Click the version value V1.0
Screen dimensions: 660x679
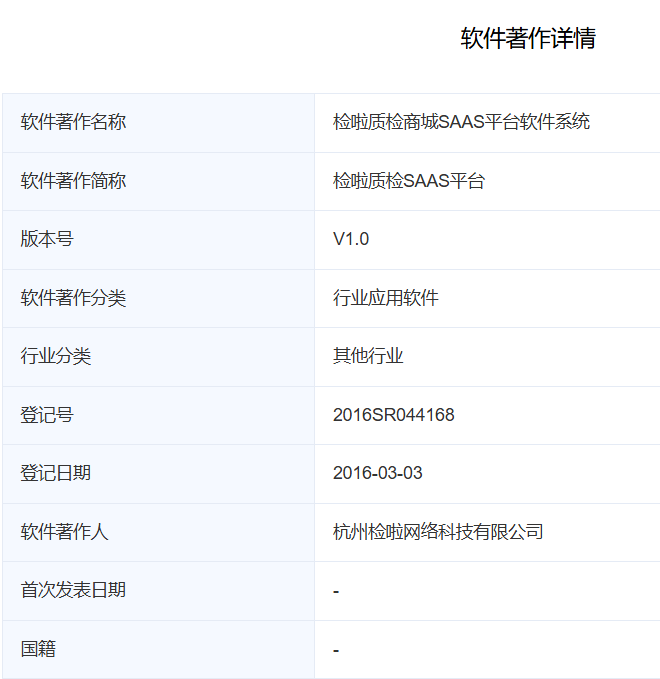[351, 239]
